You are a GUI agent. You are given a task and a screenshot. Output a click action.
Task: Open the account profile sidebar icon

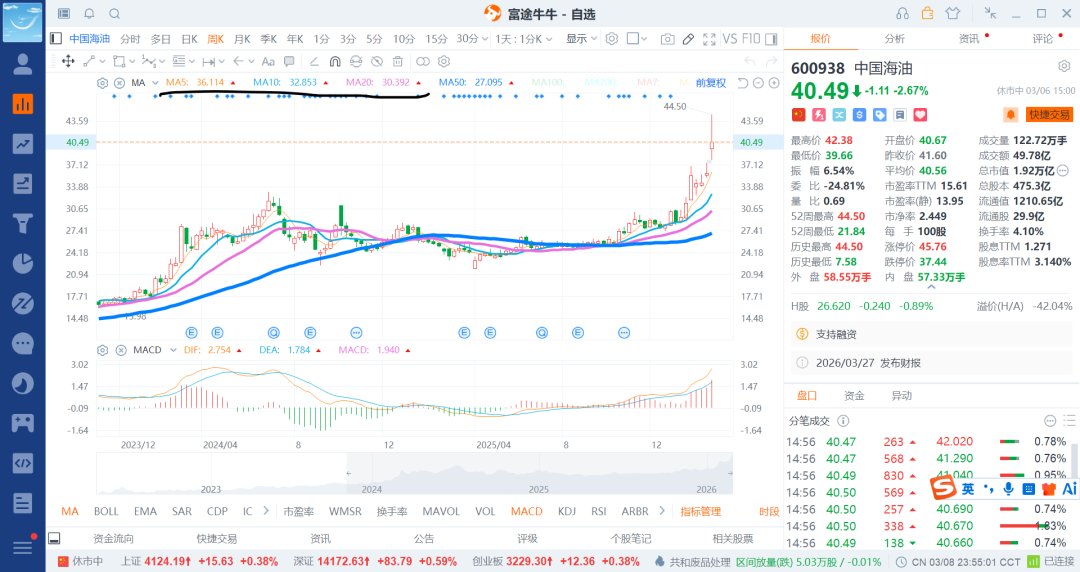click(23, 63)
